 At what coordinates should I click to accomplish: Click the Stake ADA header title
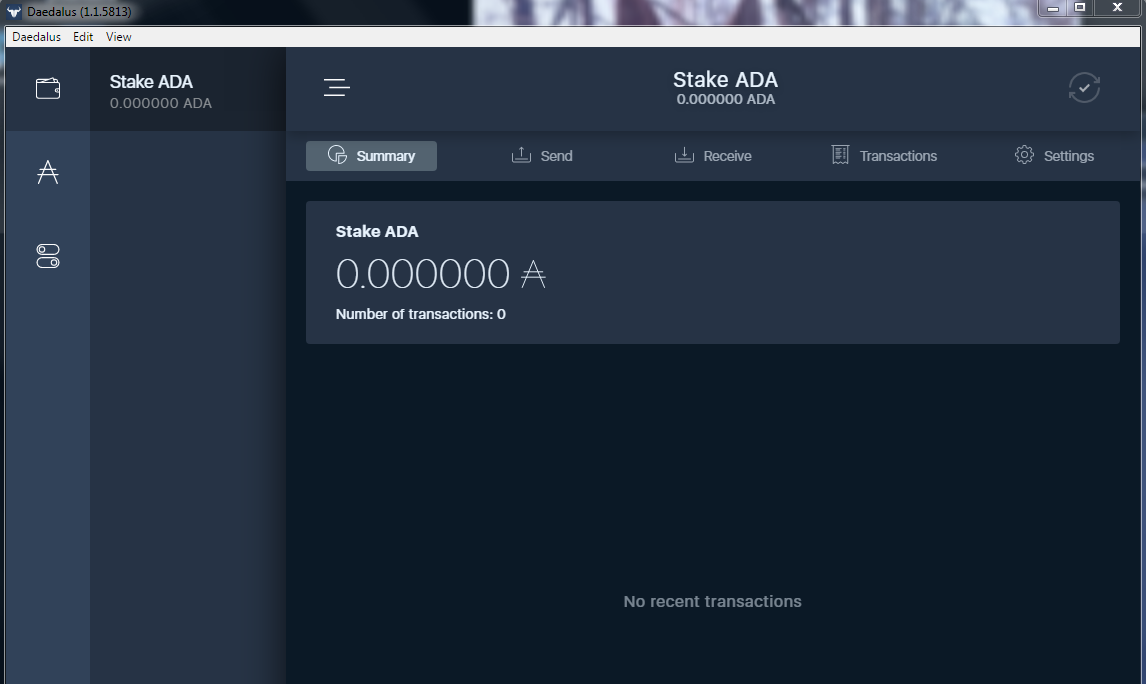pyautogui.click(x=725, y=80)
